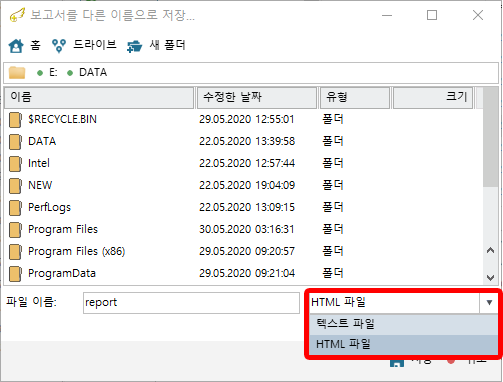Select the ProgramData folder icon
This screenshot has height=382, width=503.
click(15, 274)
